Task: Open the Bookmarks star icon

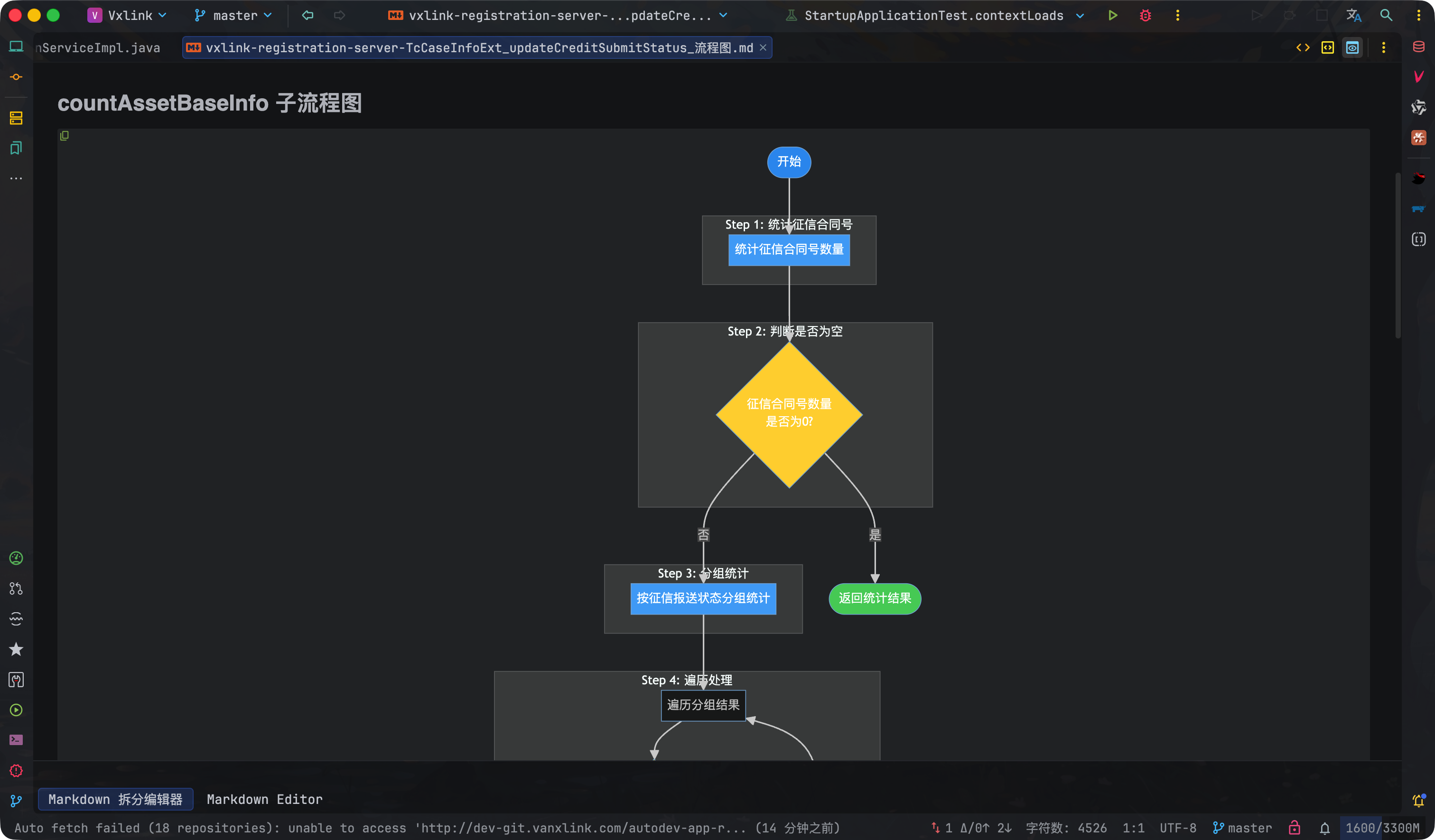Action: [x=16, y=649]
